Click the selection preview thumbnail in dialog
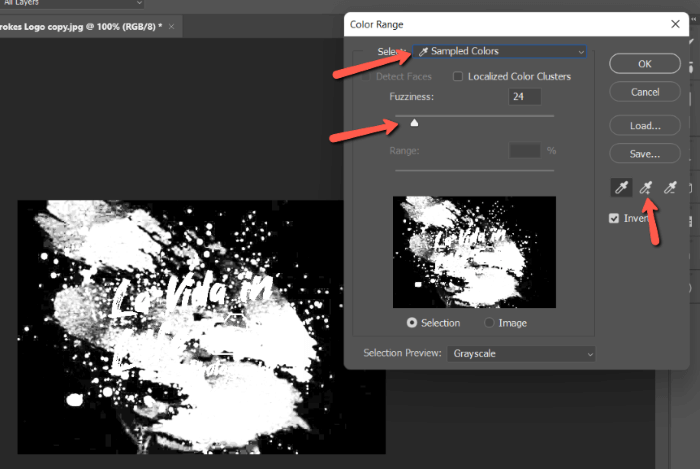This screenshot has height=469, width=700. (475, 251)
